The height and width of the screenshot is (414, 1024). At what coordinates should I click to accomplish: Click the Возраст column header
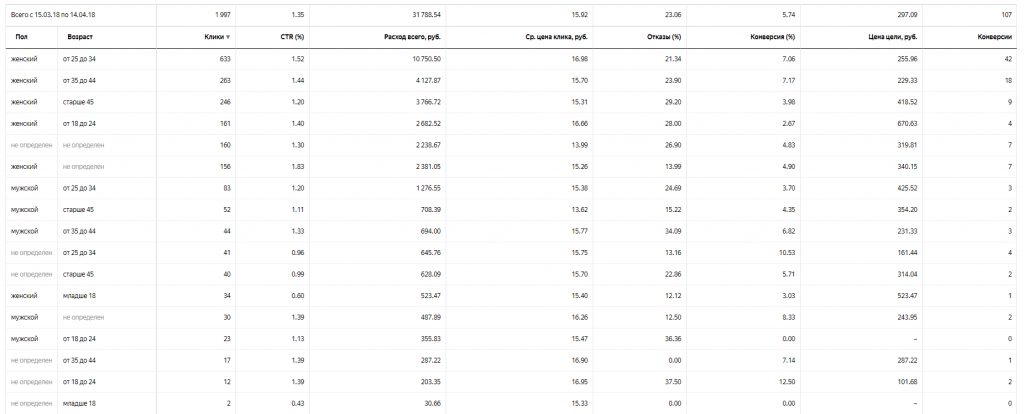[81, 37]
